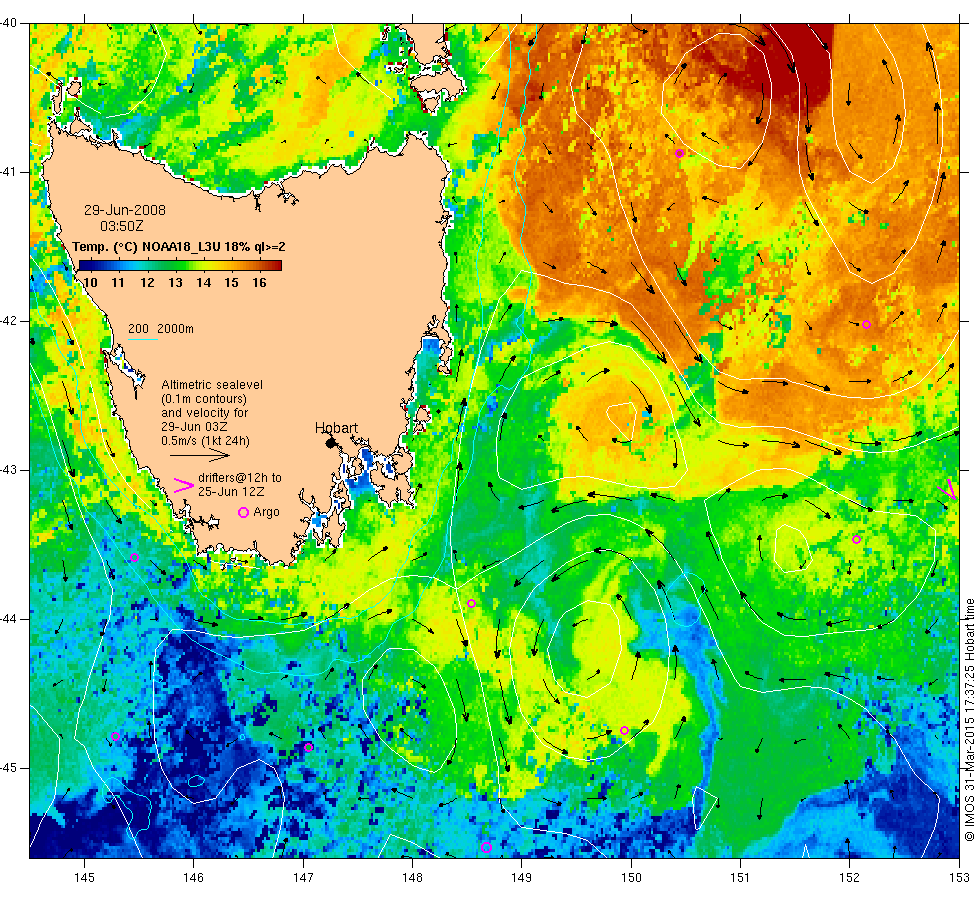The width and height of the screenshot is (980, 900).
Task: Click the '153' longitude axis label
Action: coord(959,877)
